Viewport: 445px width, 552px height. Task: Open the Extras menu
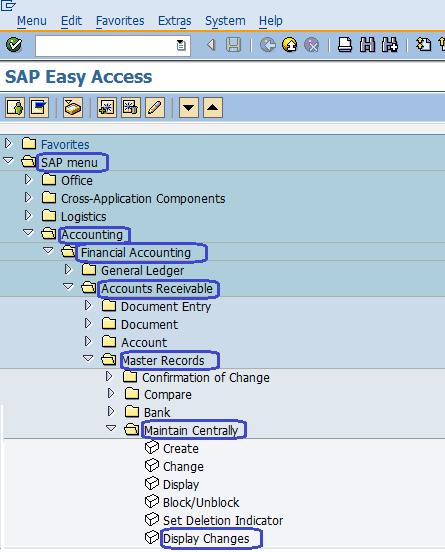(x=175, y=21)
